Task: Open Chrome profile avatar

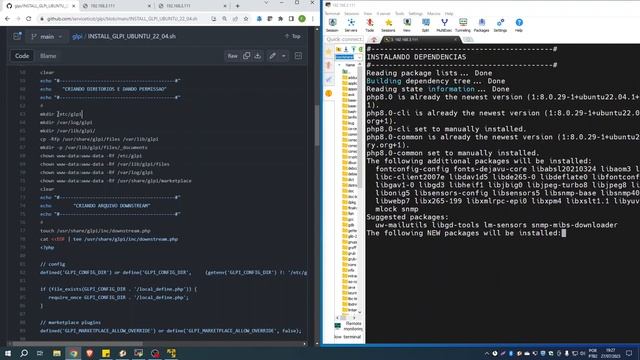Action: point(302,19)
